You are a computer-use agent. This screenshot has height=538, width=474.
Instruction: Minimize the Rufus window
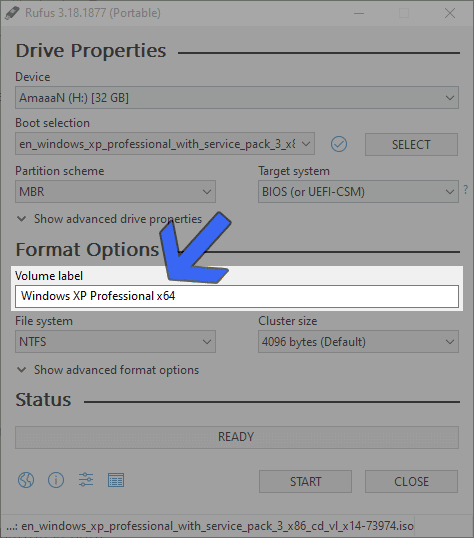(359, 13)
